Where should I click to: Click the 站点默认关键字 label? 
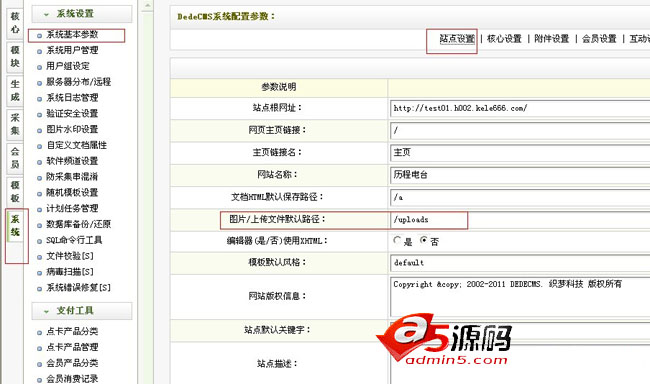click(x=277, y=330)
